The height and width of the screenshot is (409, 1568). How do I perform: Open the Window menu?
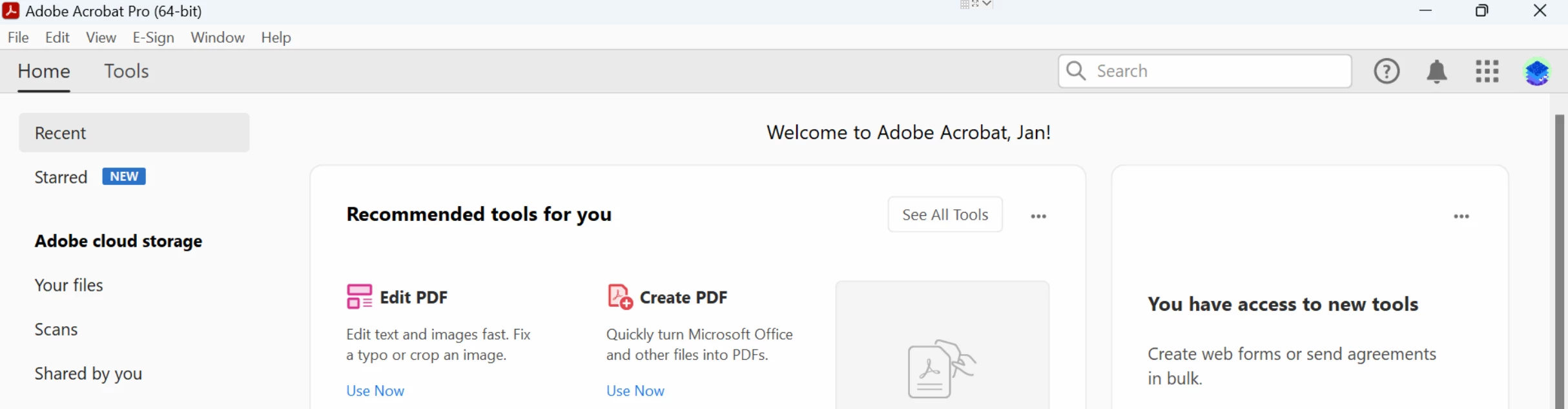[218, 37]
